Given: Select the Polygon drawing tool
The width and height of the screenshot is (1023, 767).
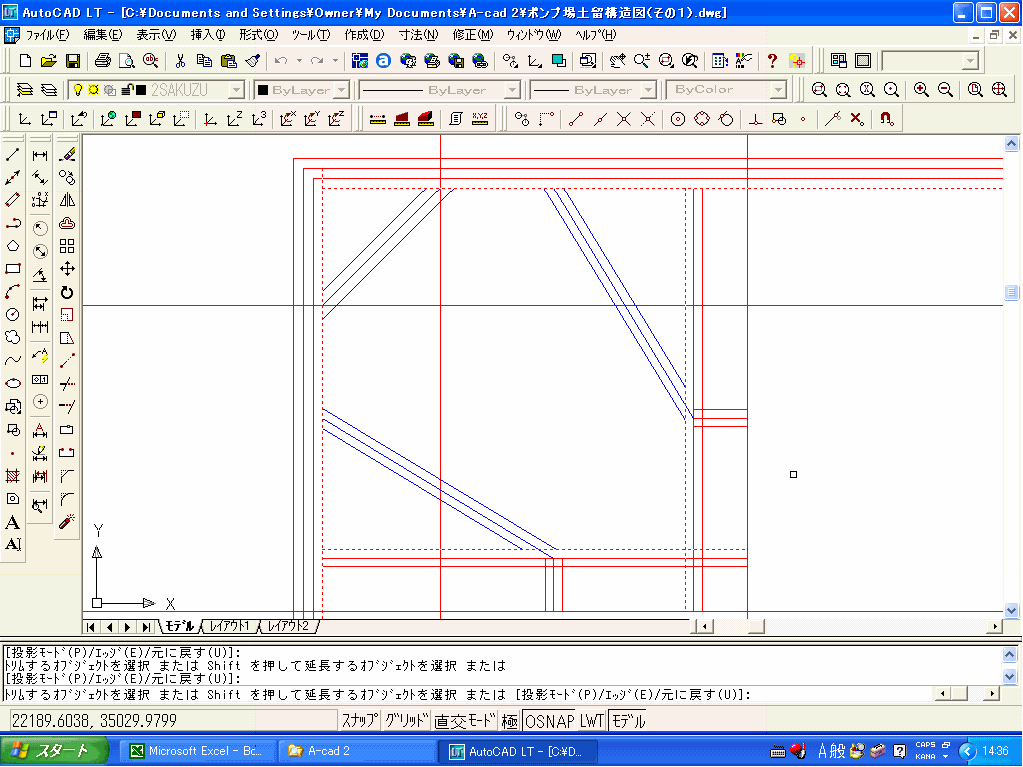Looking at the screenshot, I should (12, 246).
